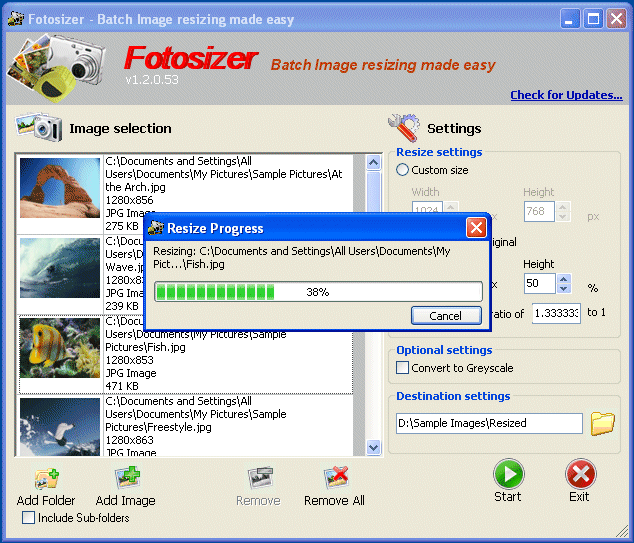This screenshot has width=634, height=543.
Task: Click the Resize settings group heading
Action: [x=439, y=152]
